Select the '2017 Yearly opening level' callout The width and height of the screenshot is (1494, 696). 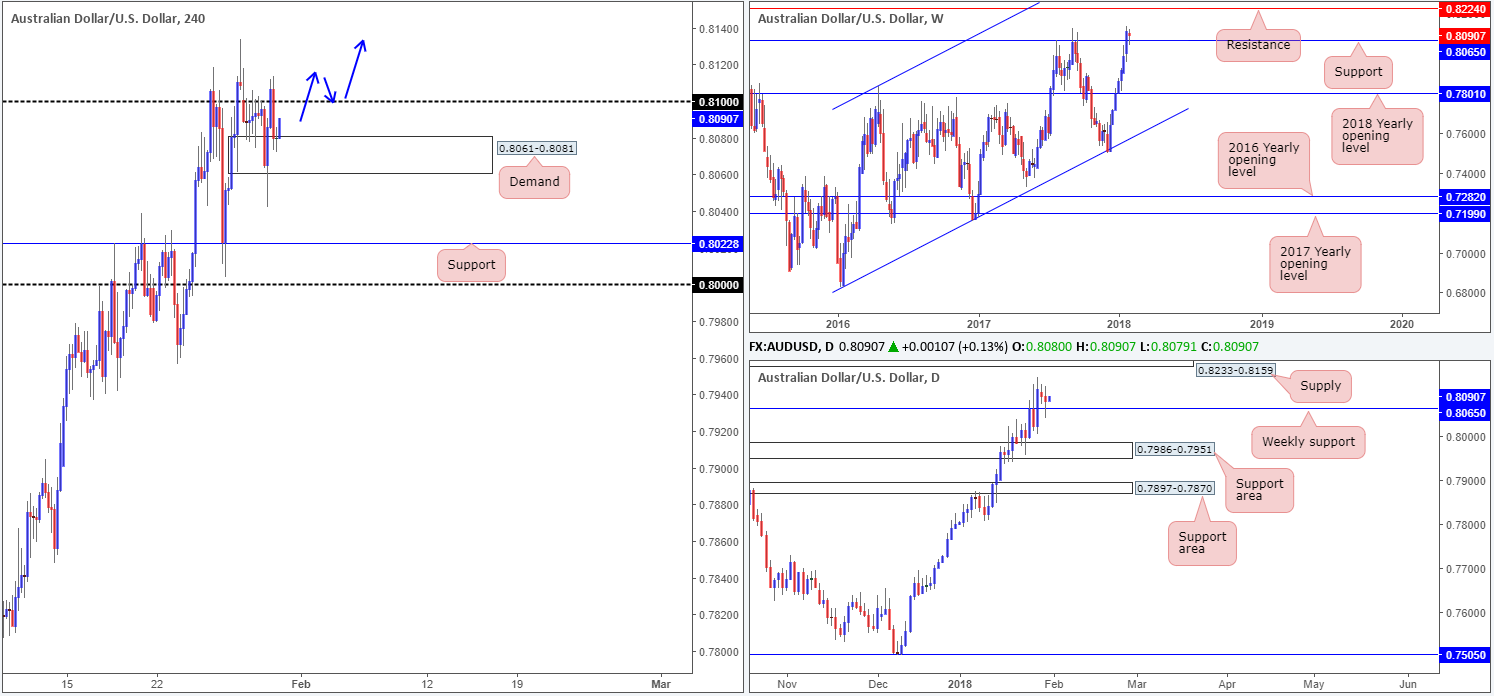[x=1314, y=263]
